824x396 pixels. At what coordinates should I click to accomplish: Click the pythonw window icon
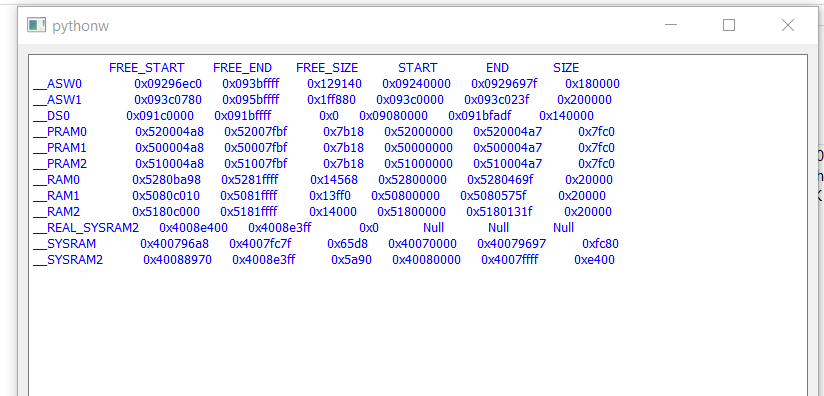click(36, 25)
